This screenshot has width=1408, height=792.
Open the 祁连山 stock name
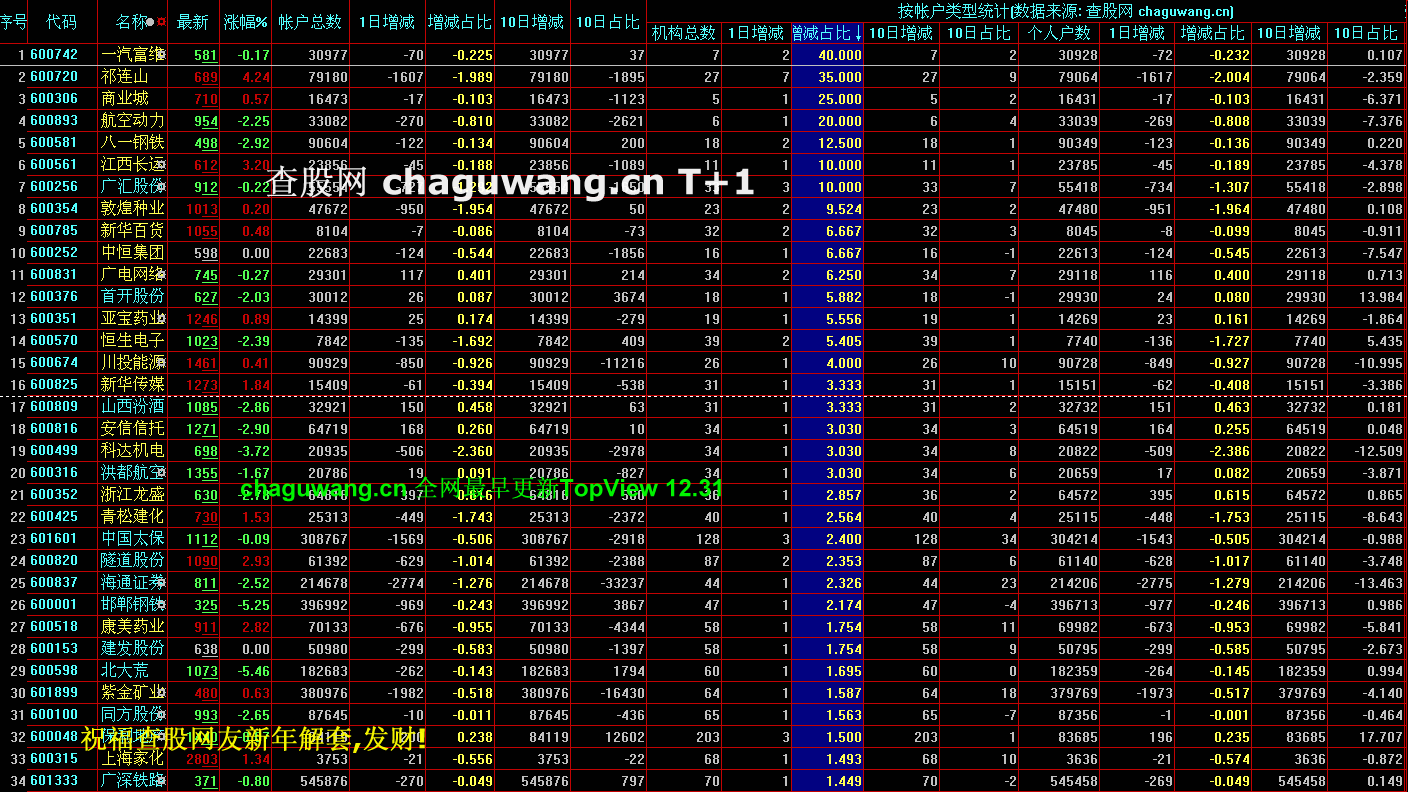click(125, 77)
